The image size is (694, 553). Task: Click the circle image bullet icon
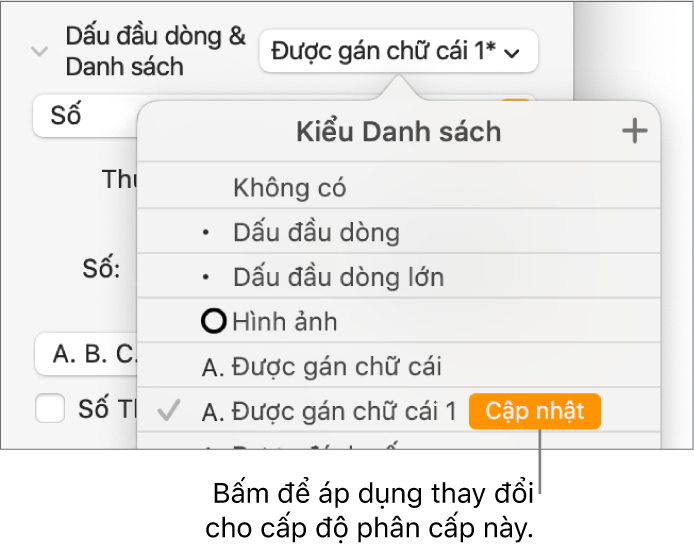[213, 322]
